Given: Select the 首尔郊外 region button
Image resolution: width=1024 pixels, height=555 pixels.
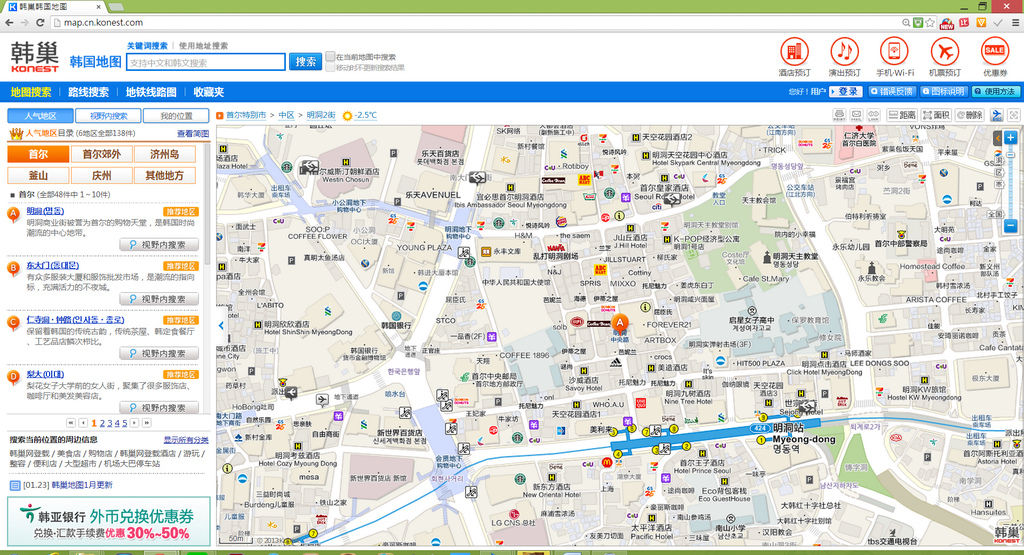Looking at the screenshot, I should [101, 154].
